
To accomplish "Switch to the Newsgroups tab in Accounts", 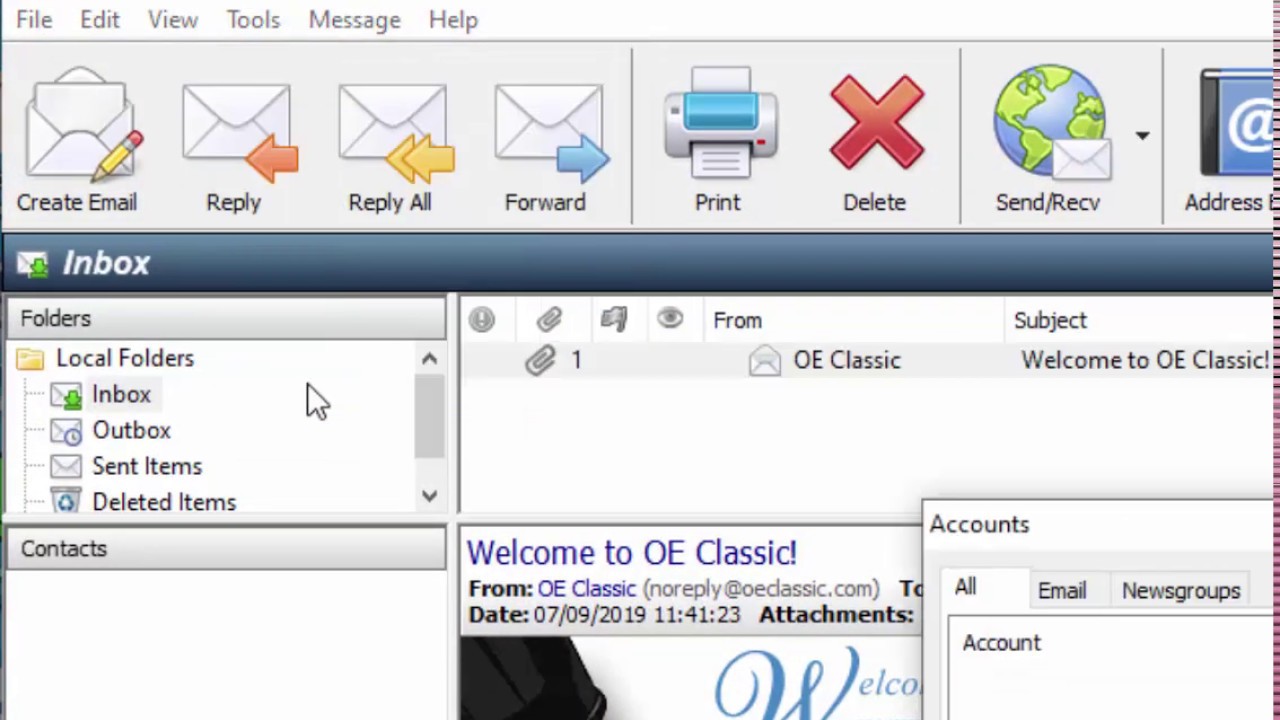I will 1181,590.
